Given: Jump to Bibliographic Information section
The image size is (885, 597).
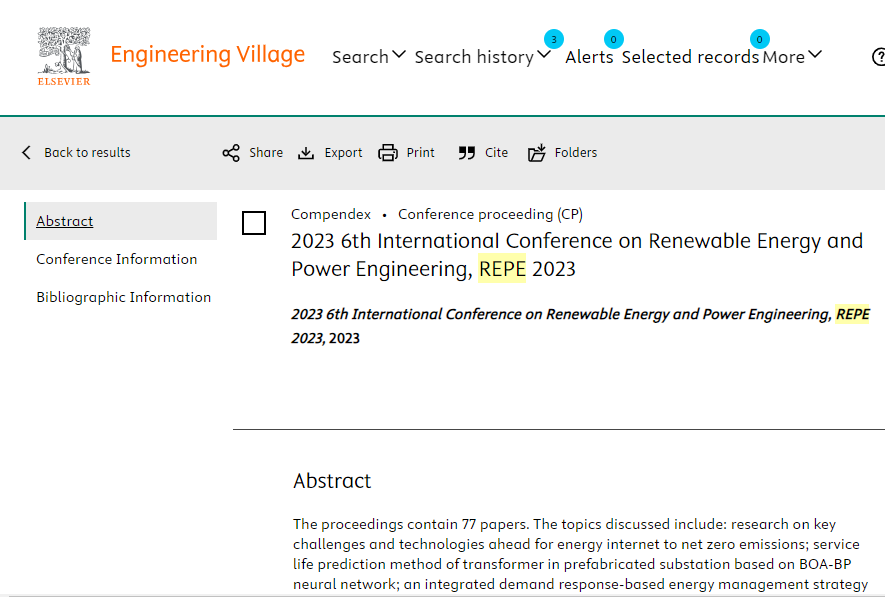Looking at the screenshot, I should (124, 297).
